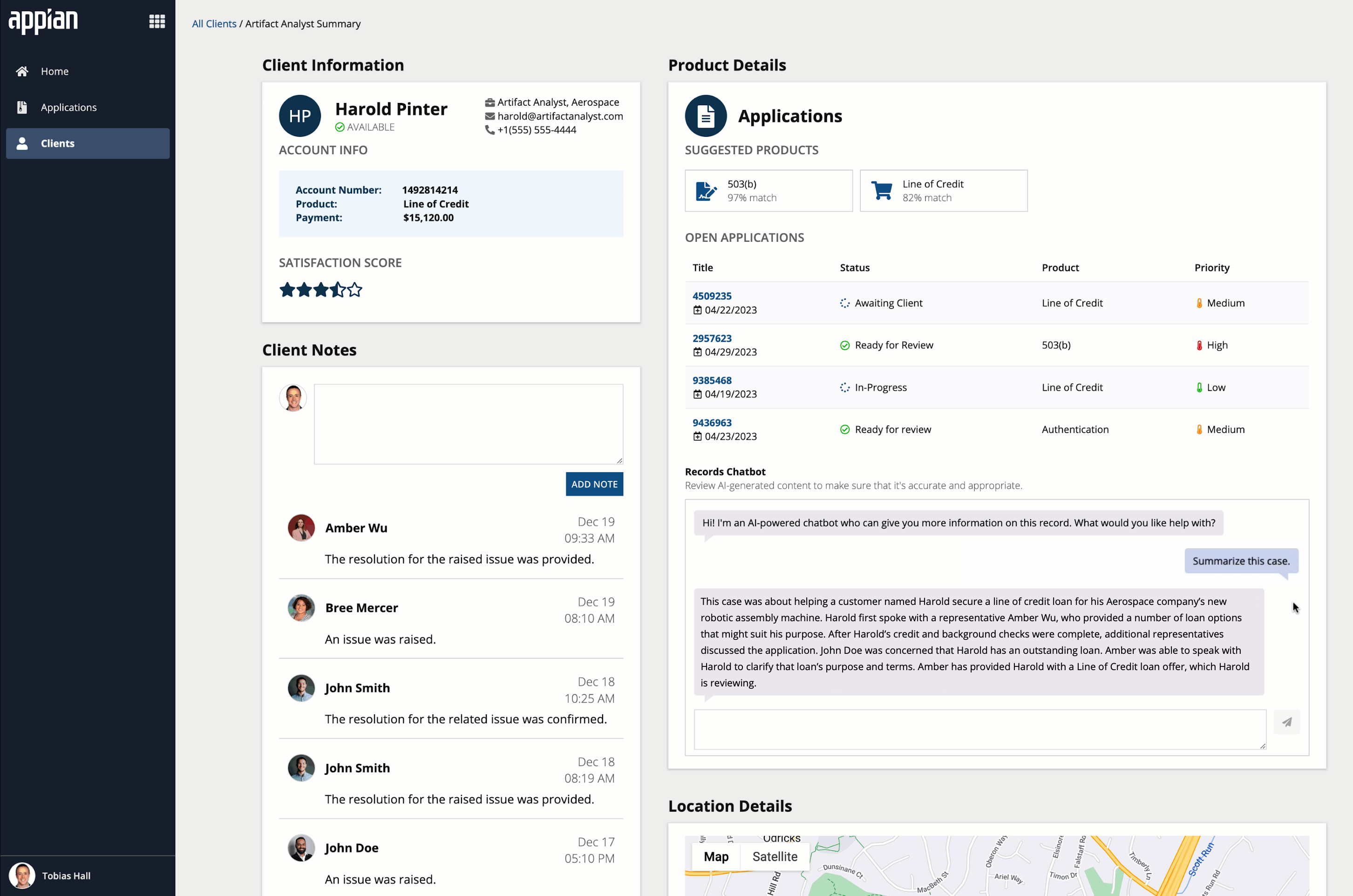Click the 'Summarize this case.' chat bubble

(x=1241, y=561)
